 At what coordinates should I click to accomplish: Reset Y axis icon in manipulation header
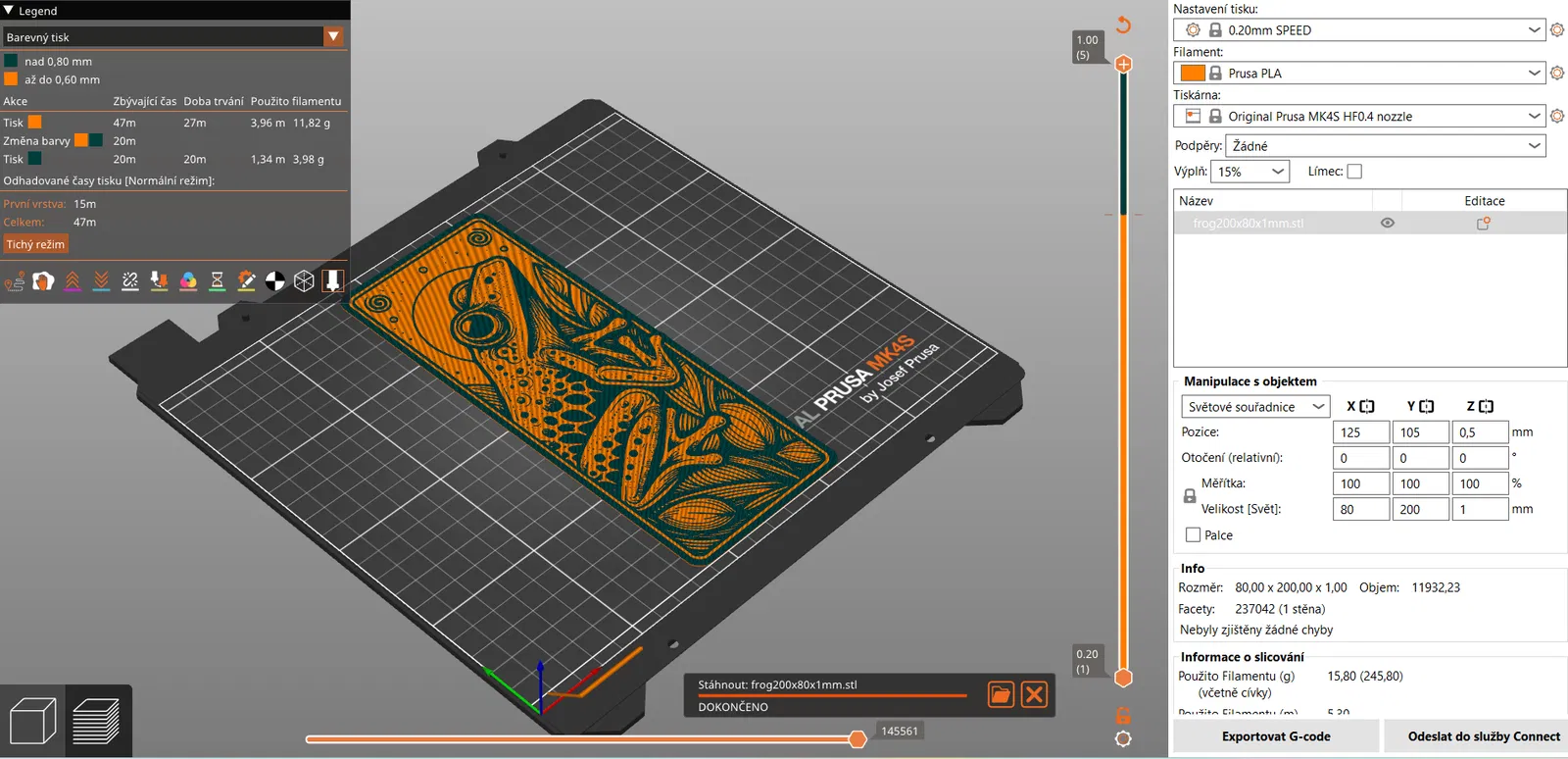(x=1427, y=406)
